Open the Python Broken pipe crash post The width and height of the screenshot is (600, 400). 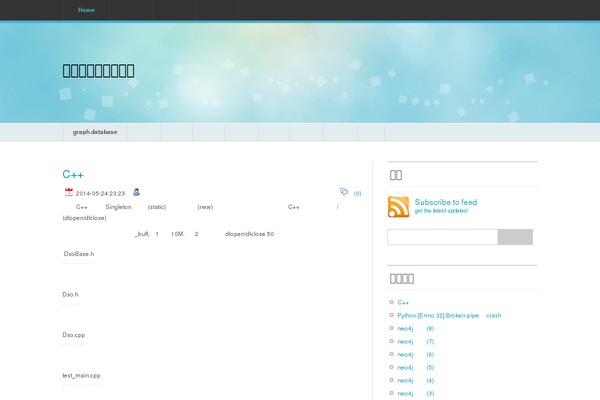click(449, 315)
